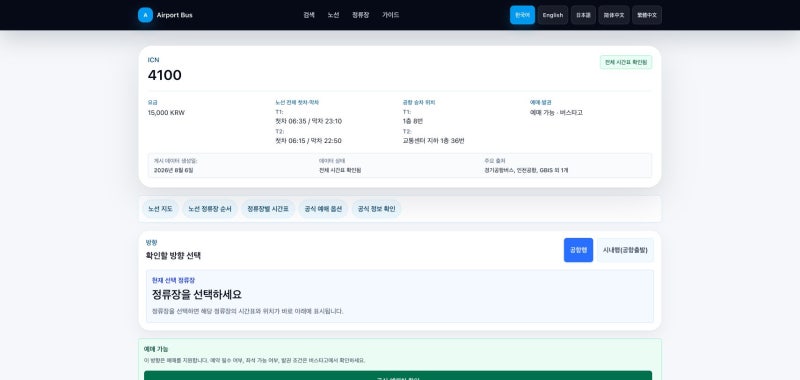The image size is (800, 380).
Task: Select the 공항행 direction
Action: 578,250
